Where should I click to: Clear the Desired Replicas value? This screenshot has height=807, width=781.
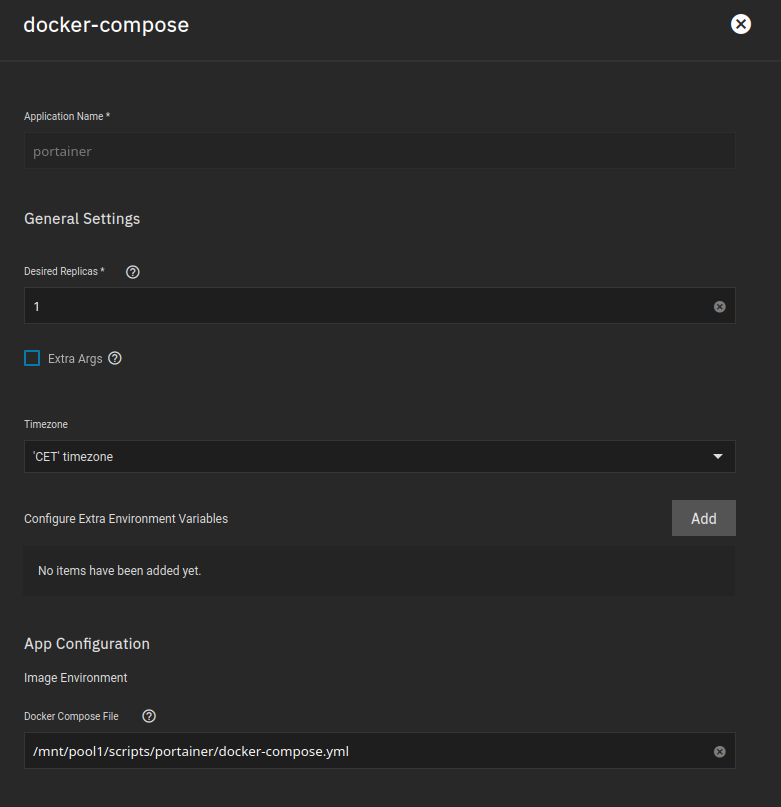(x=719, y=306)
